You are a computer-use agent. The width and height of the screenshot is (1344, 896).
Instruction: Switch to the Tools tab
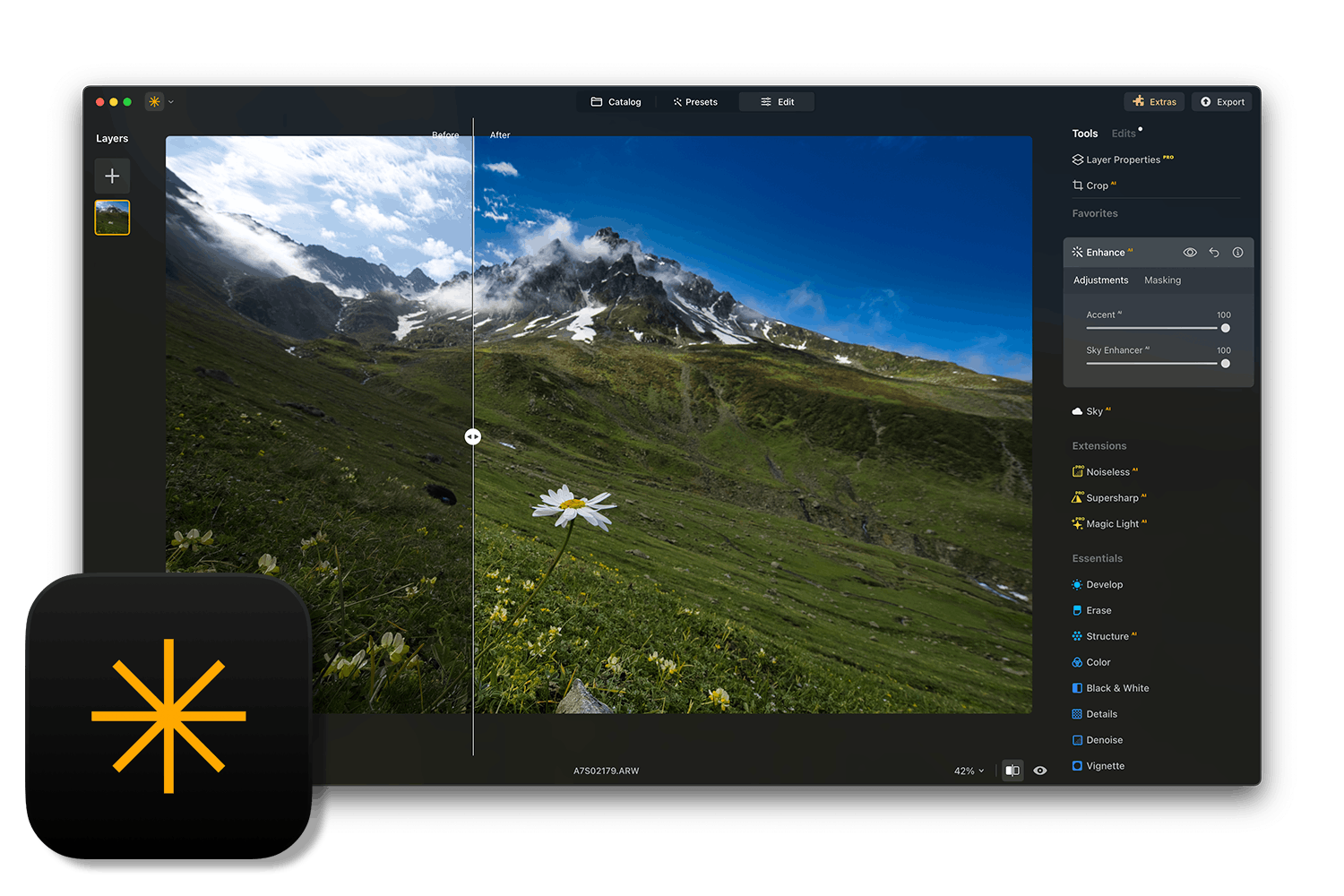click(x=1085, y=134)
